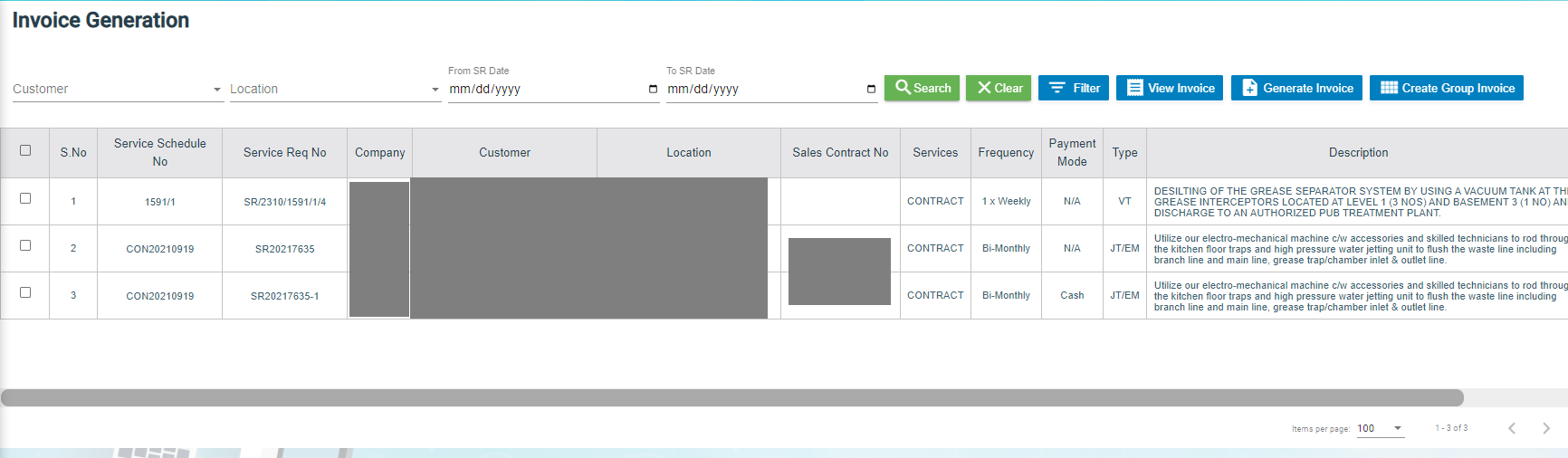The image size is (1568, 458).
Task: Click the Clear X icon
Action: pos(984,88)
